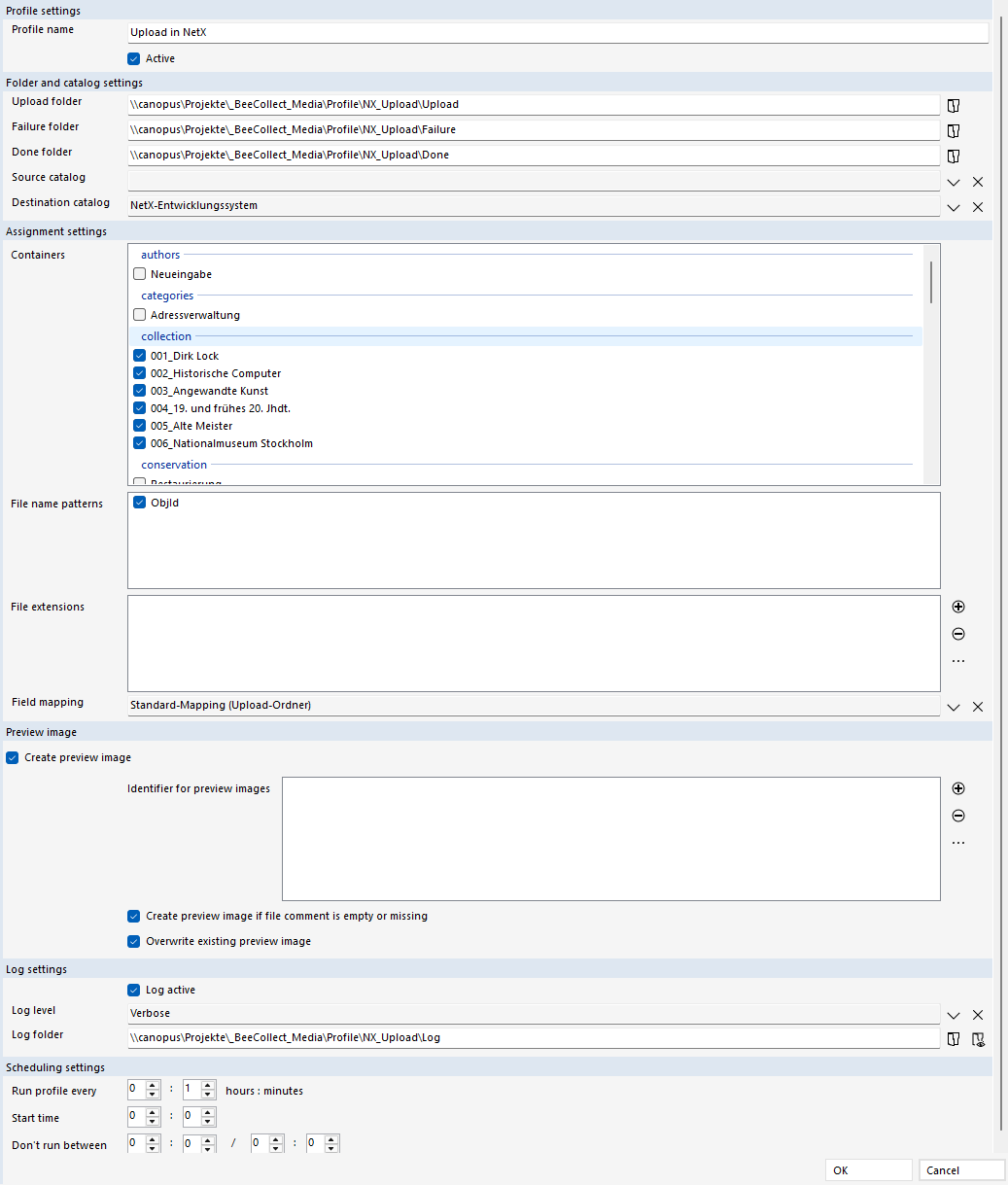The image size is (1008, 1185).
Task: Open the Done folder browse icon
Action: [x=954, y=156]
